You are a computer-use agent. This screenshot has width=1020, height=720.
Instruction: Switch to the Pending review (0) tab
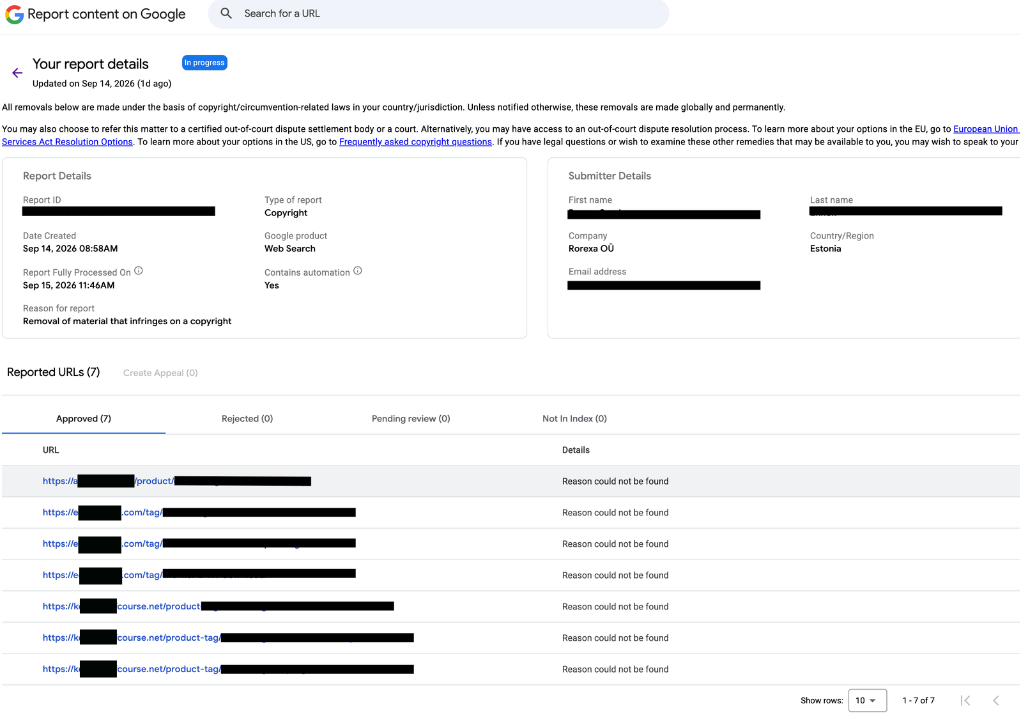click(x=410, y=419)
